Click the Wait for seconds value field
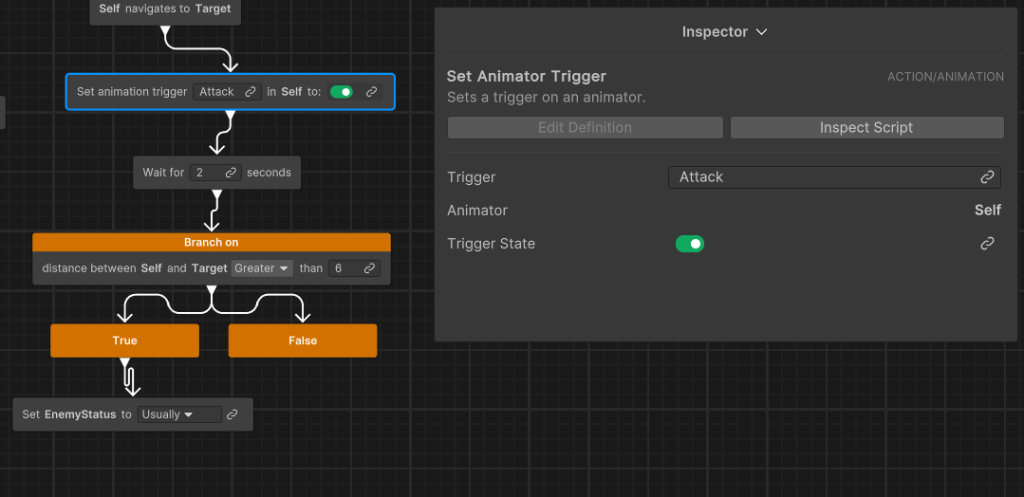Image resolution: width=1024 pixels, height=497 pixels. pyautogui.click(x=205, y=173)
